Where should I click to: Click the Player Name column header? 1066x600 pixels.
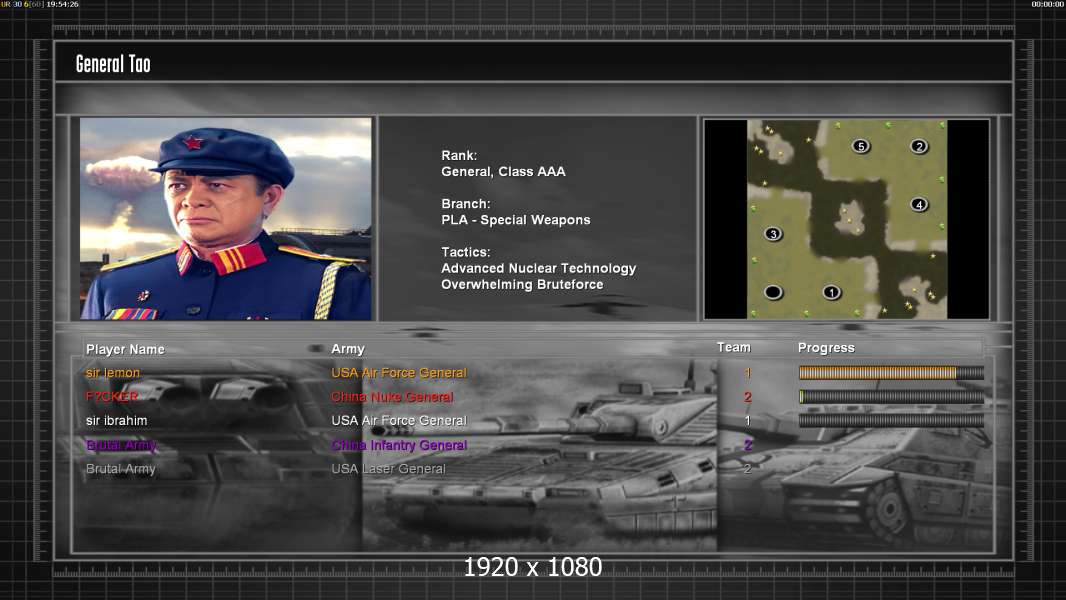[x=125, y=349]
